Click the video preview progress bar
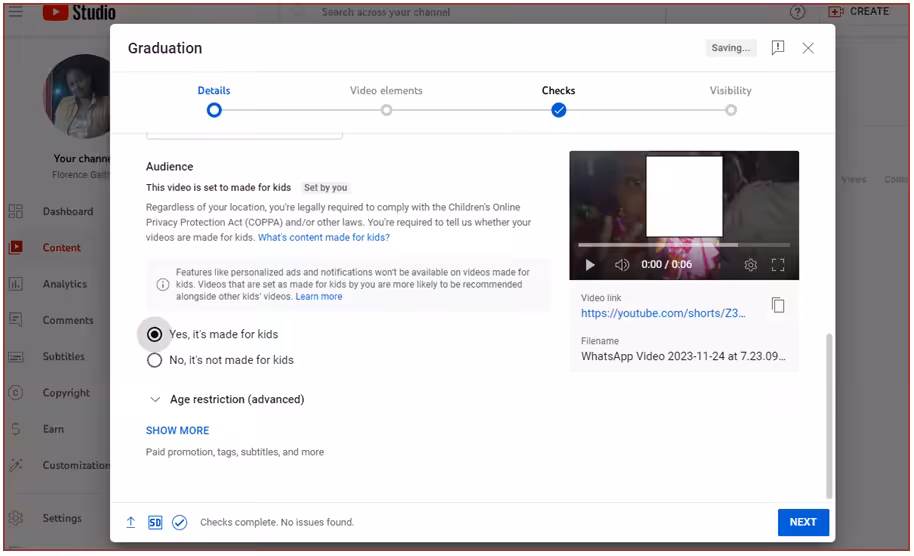 [x=684, y=245]
